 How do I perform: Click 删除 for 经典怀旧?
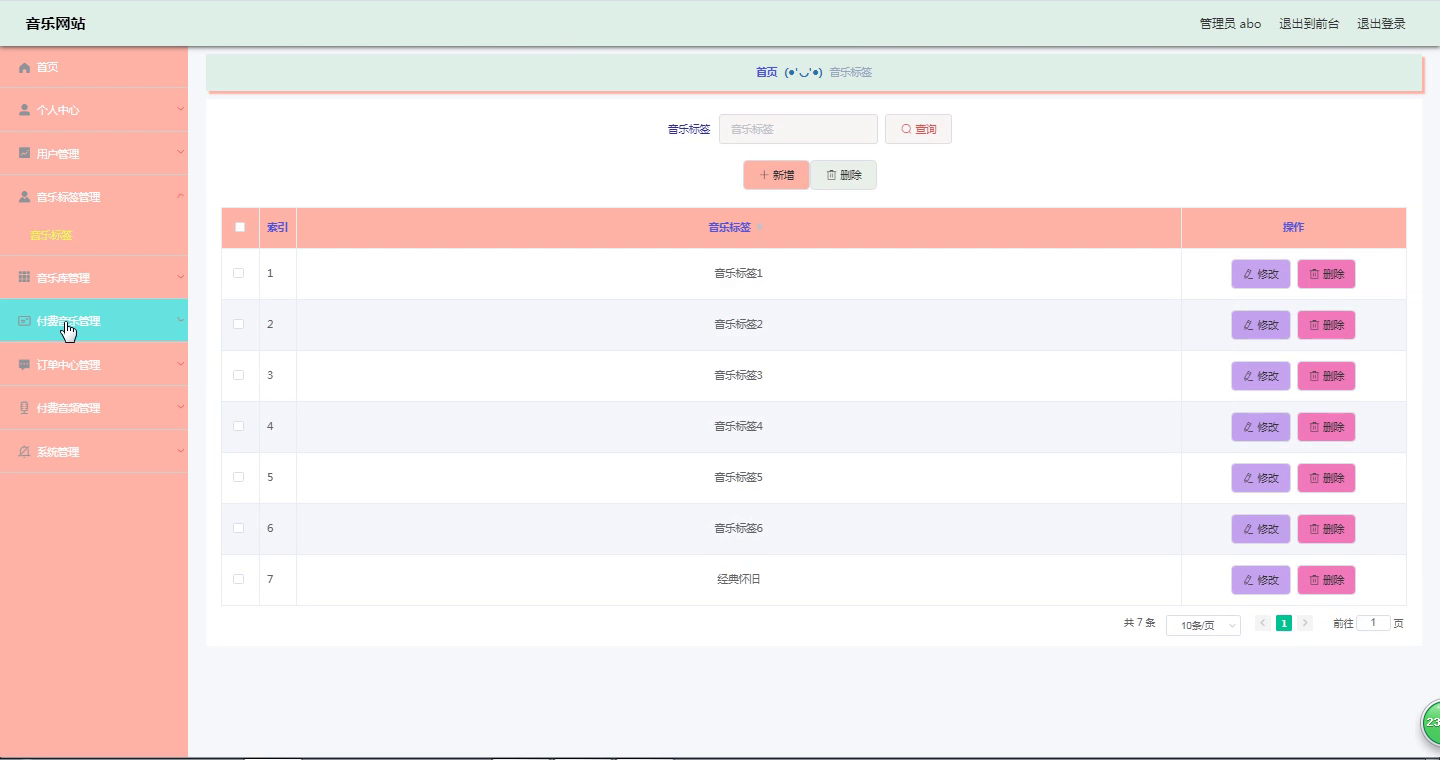(1326, 580)
